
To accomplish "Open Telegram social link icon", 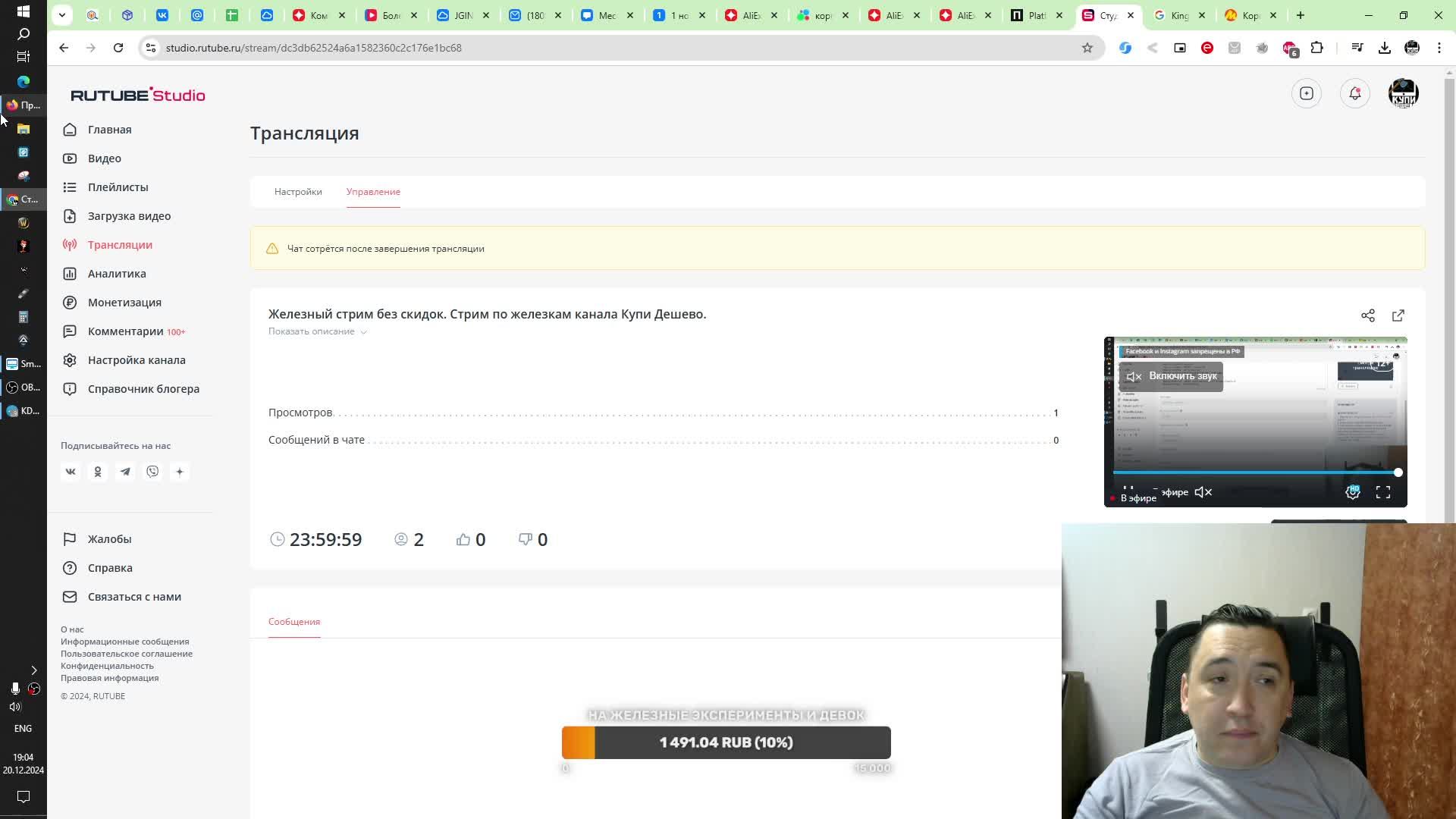I will coord(125,472).
